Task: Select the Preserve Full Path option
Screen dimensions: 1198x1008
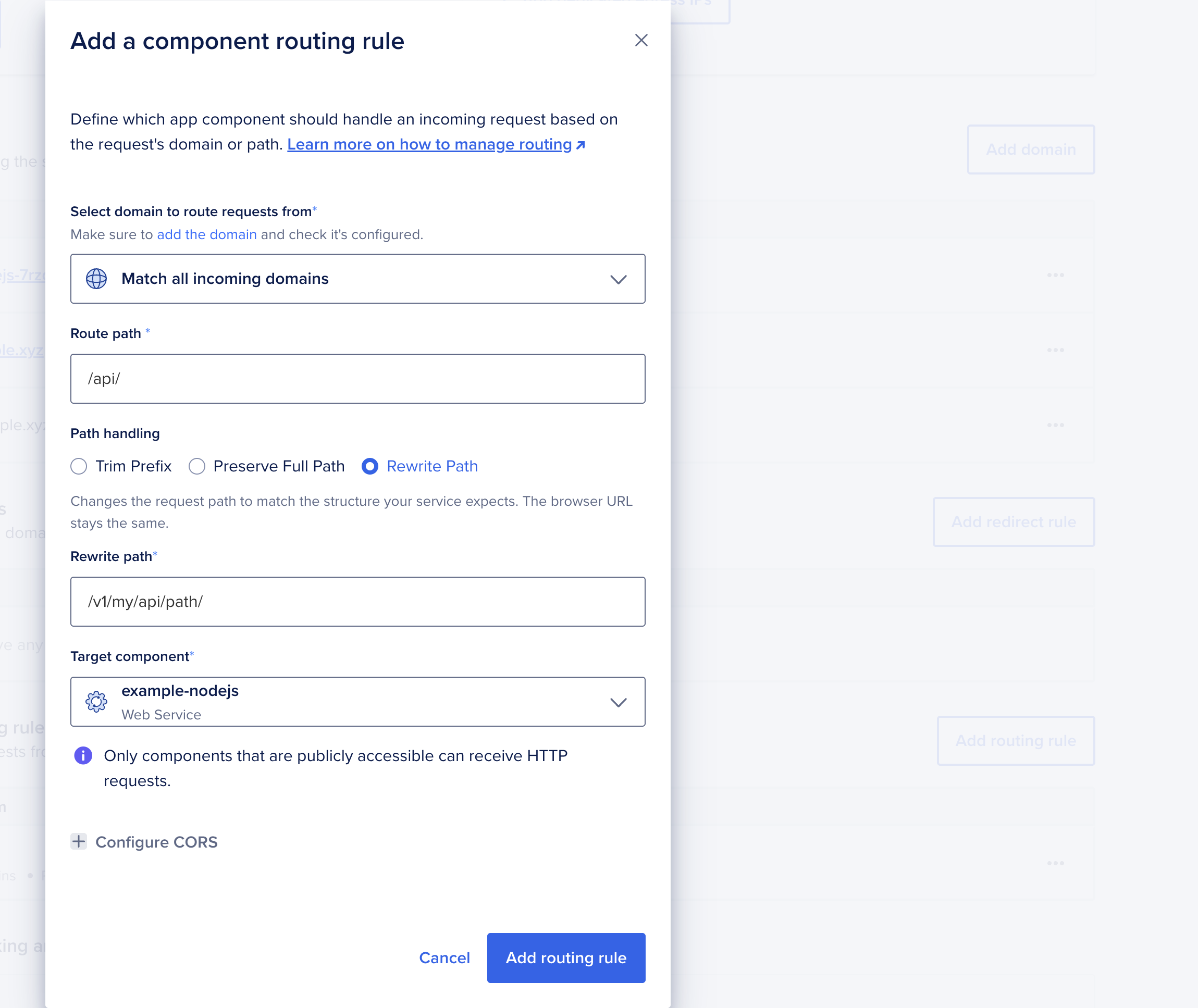Action: click(x=196, y=466)
